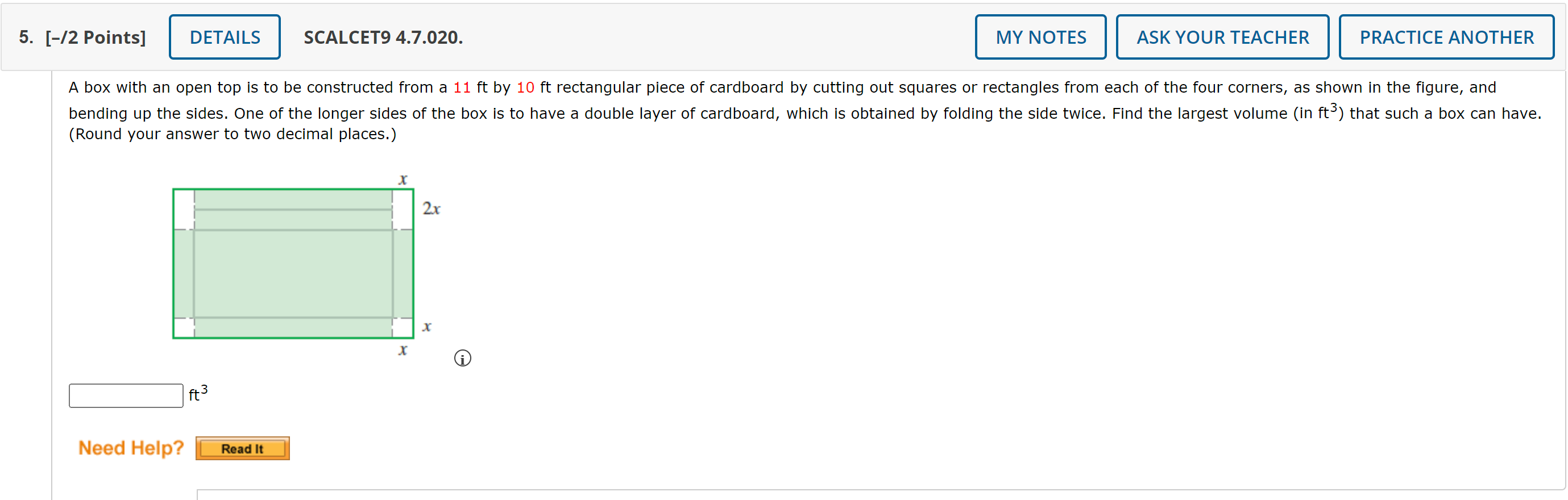Click the x label at top of figure

[402, 178]
